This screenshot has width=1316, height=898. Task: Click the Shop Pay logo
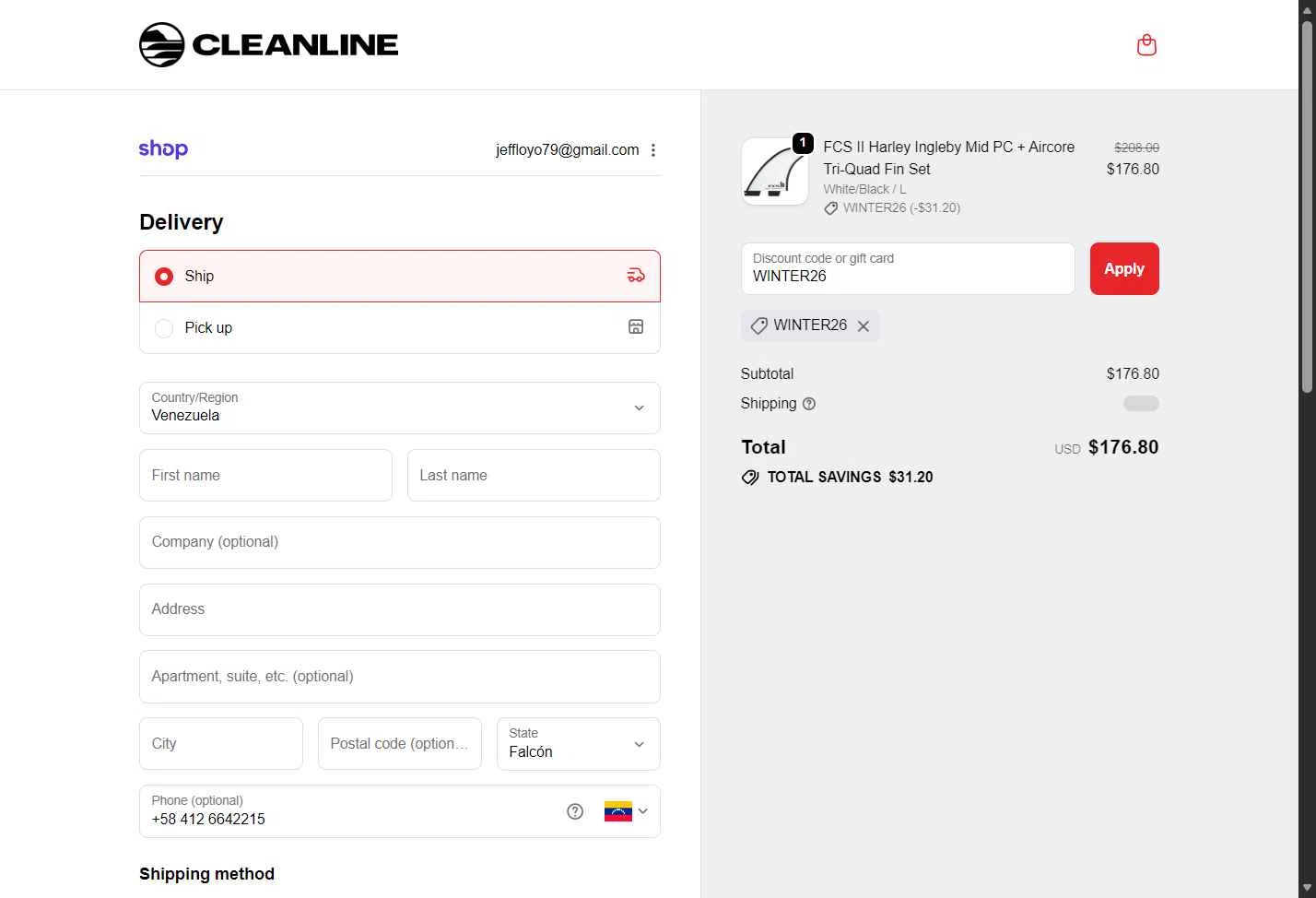(163, 148)
